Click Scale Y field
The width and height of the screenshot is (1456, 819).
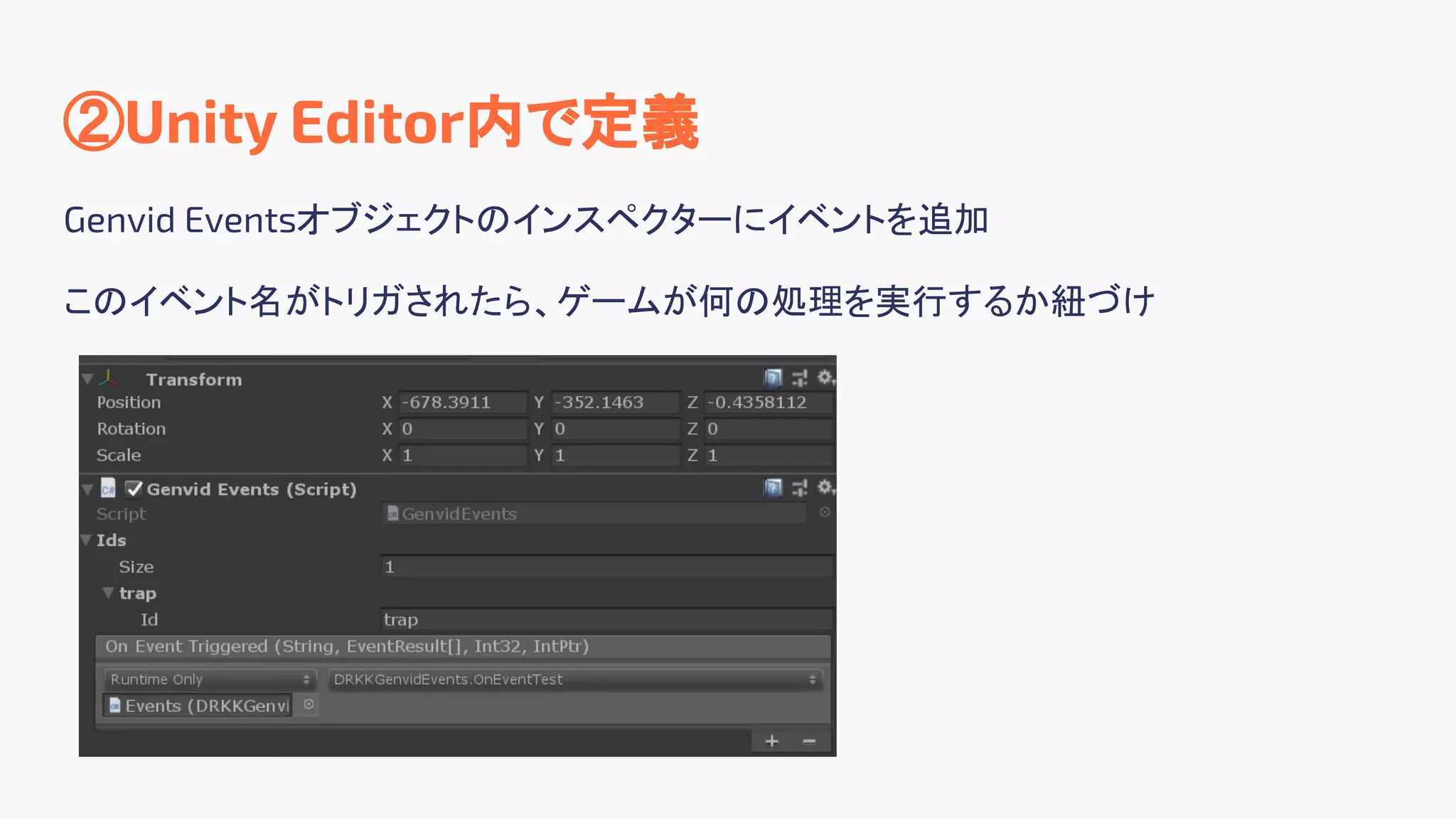(616, 455)
